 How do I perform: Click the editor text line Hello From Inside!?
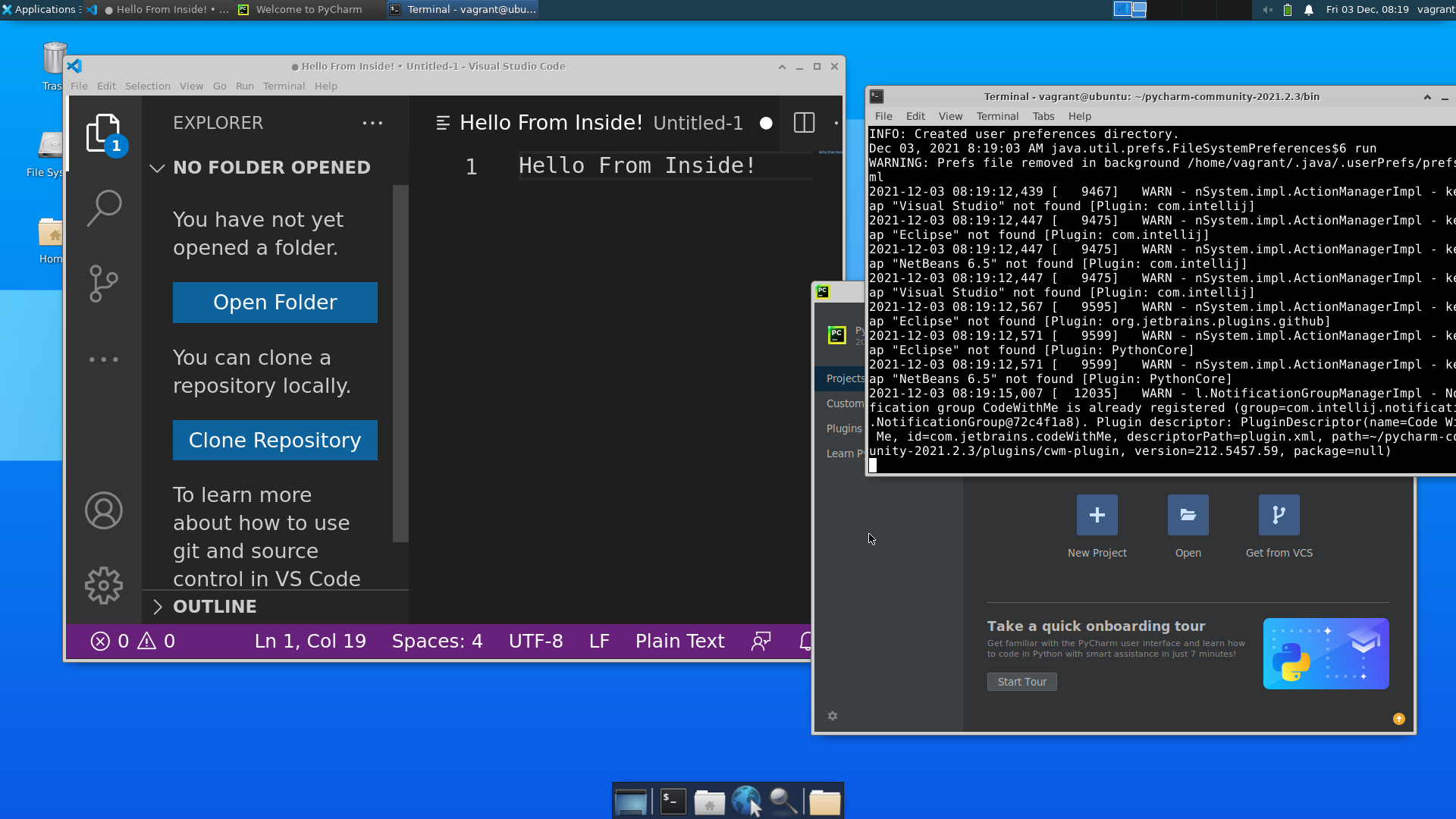637,165
